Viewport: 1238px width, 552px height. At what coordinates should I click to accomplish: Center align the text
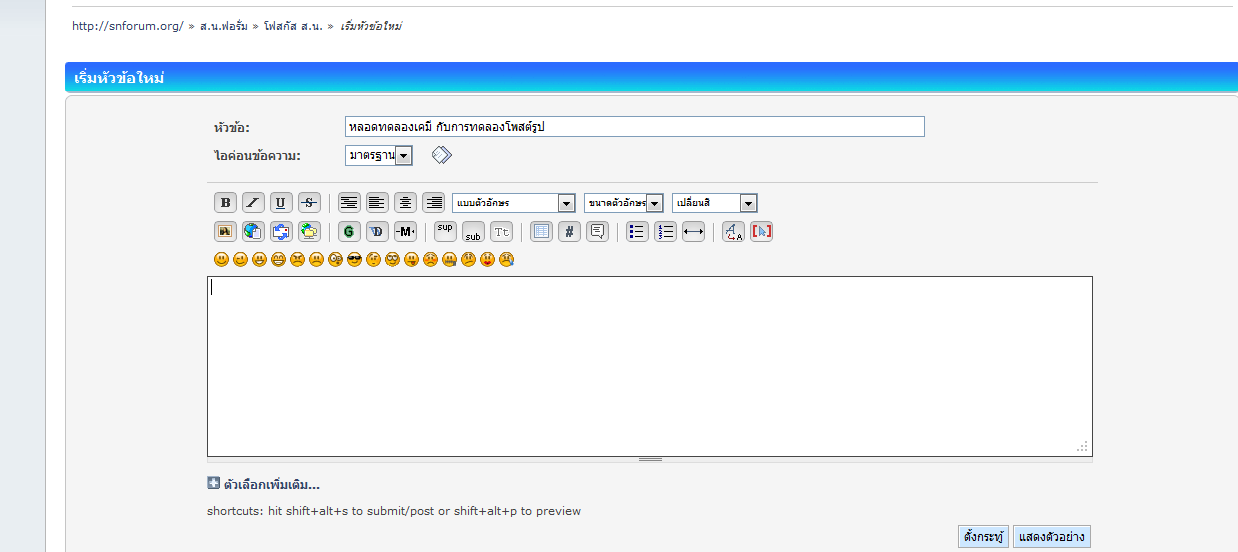click(405, 203)
